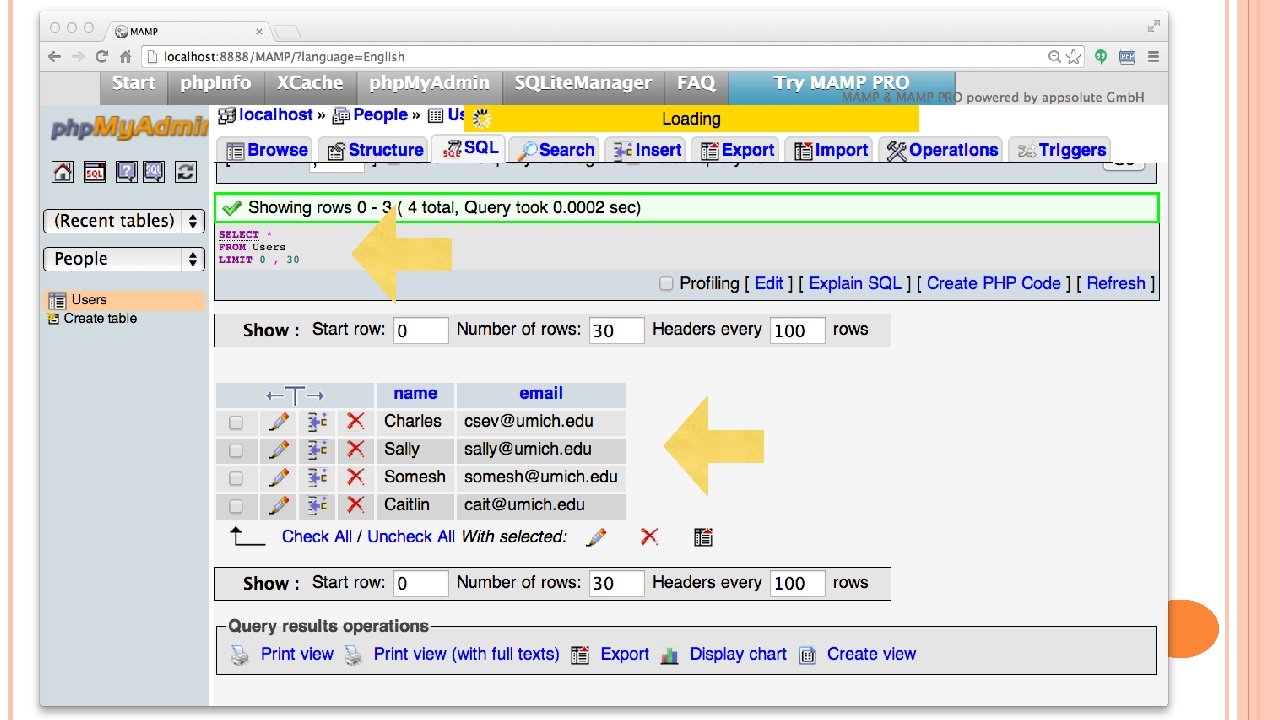Click the With selected export icon
Screen dimensions: 1280x720
[x=703, y=537]
